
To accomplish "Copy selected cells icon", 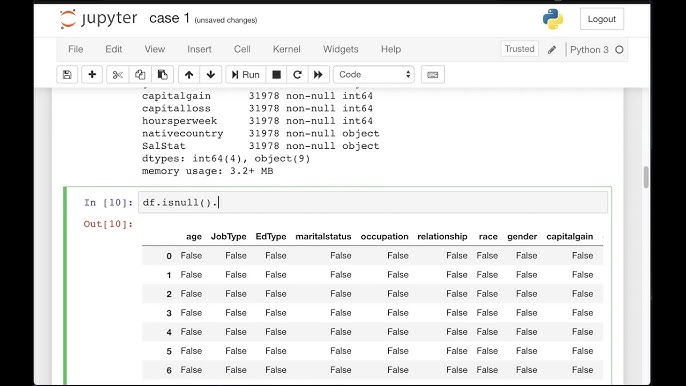I will click(x=140, y=74).
